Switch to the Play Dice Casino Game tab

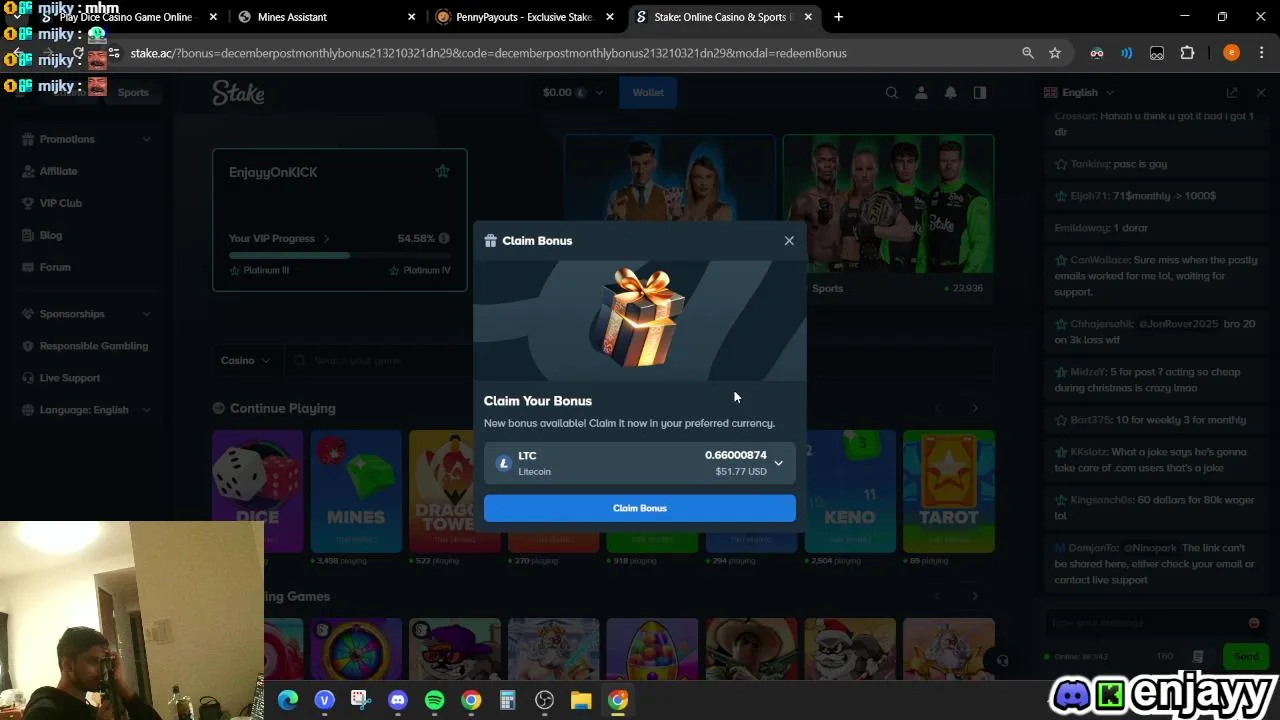pyautogui.click(x=128, y=17)
